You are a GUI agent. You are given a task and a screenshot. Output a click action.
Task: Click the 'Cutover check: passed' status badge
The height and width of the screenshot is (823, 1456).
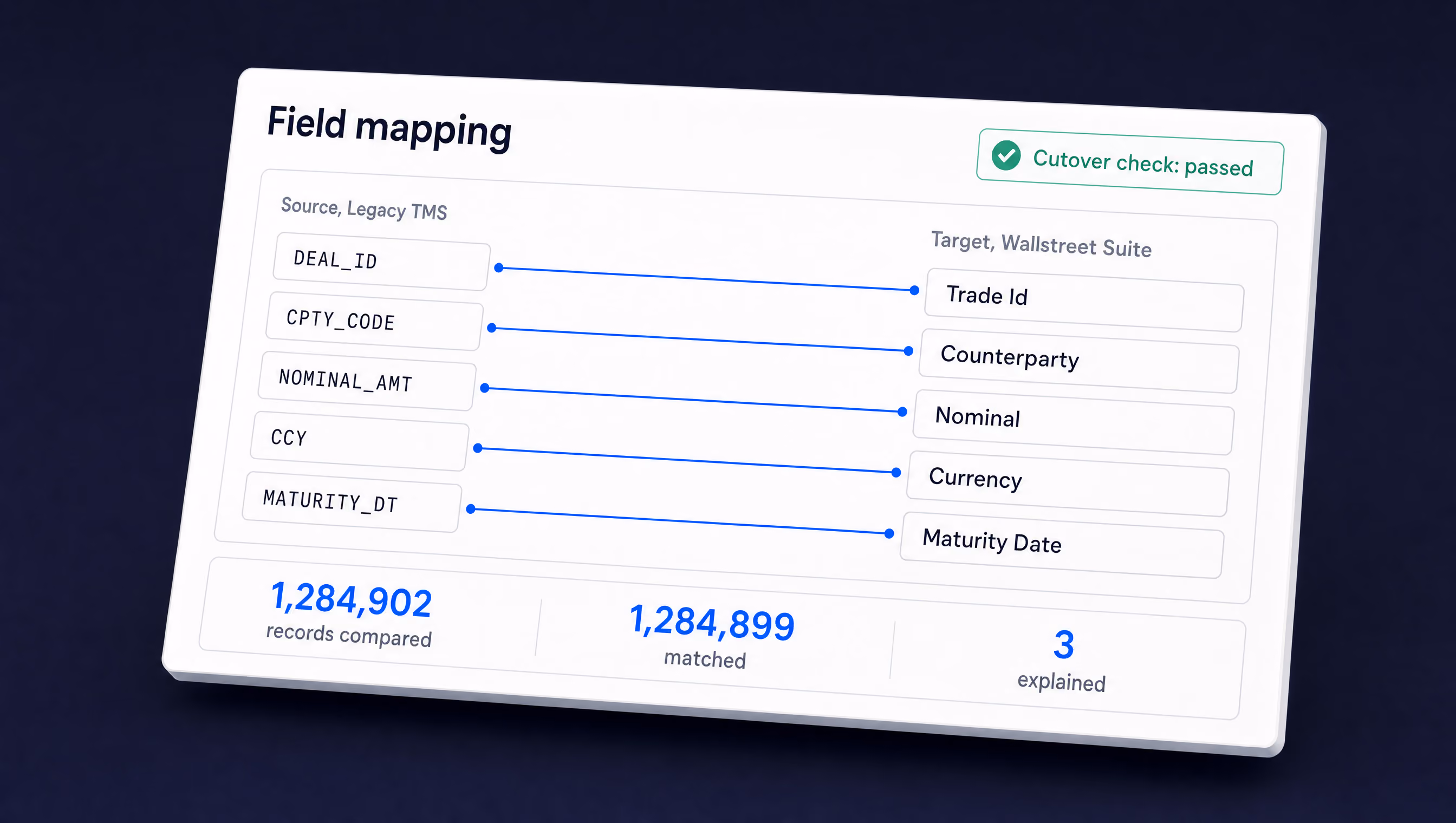[1130, 162]
